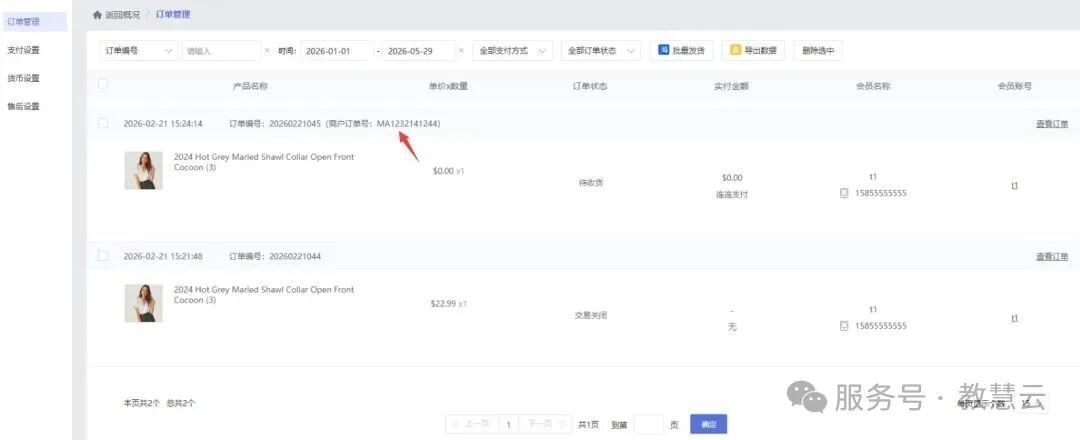The height and width of the screenshot is (440, 1080).
Task: Click phone icon in second order row
Action: pos(844,326)
